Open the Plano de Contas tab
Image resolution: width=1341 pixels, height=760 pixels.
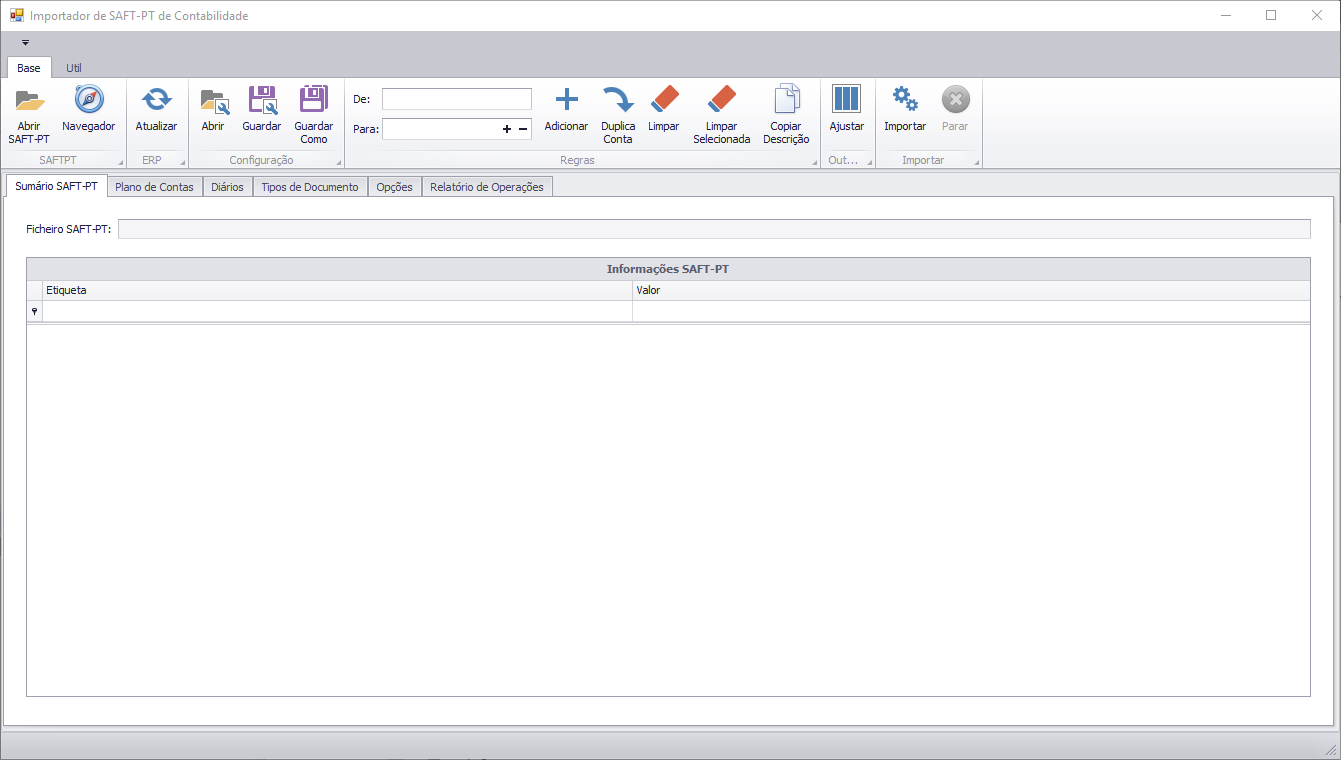[x=155, y=187]
